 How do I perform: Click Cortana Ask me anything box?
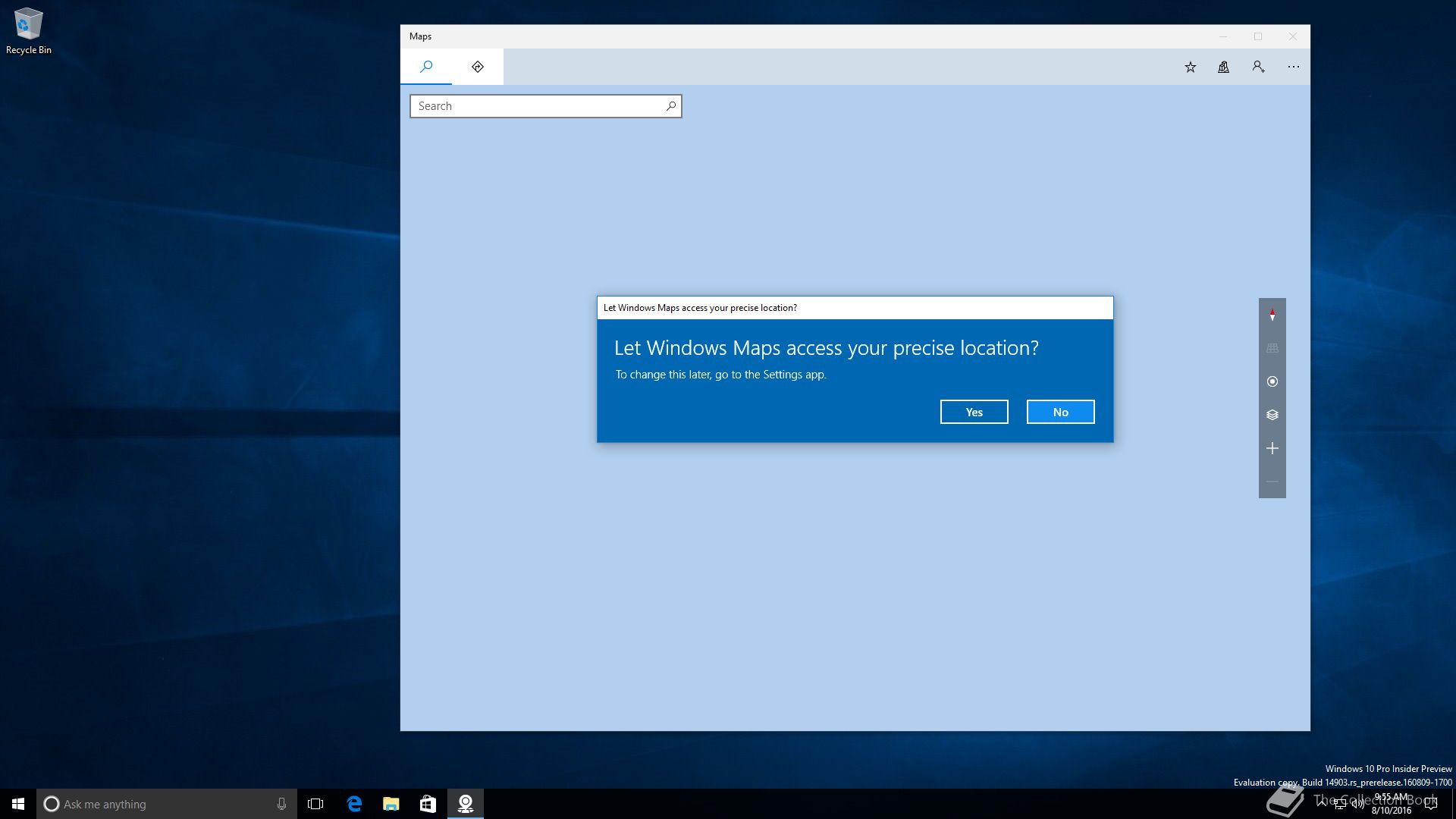166,804
